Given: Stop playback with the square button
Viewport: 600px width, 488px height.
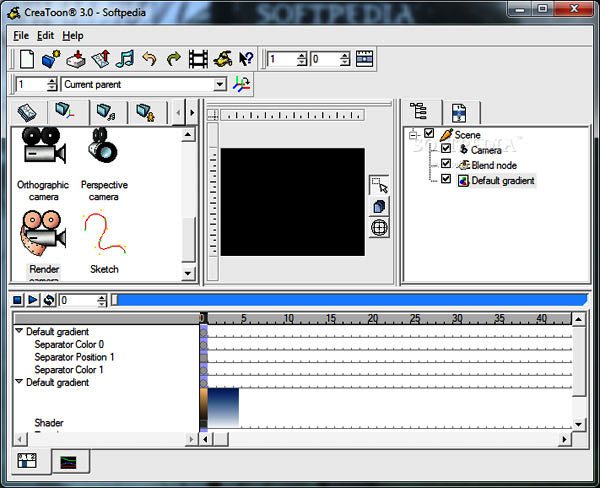Looking at the screenshot, I should point(18,300).
